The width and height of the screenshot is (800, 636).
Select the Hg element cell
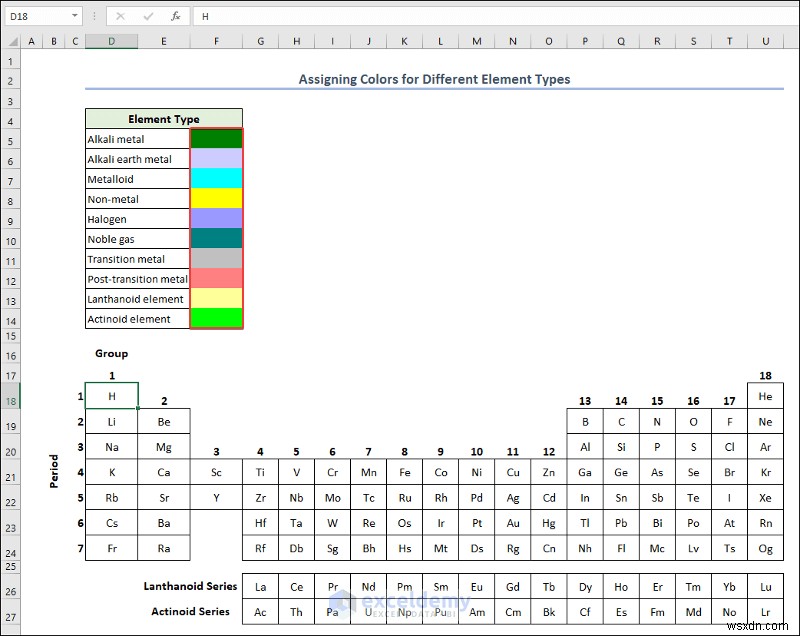(x=549, y=523)
